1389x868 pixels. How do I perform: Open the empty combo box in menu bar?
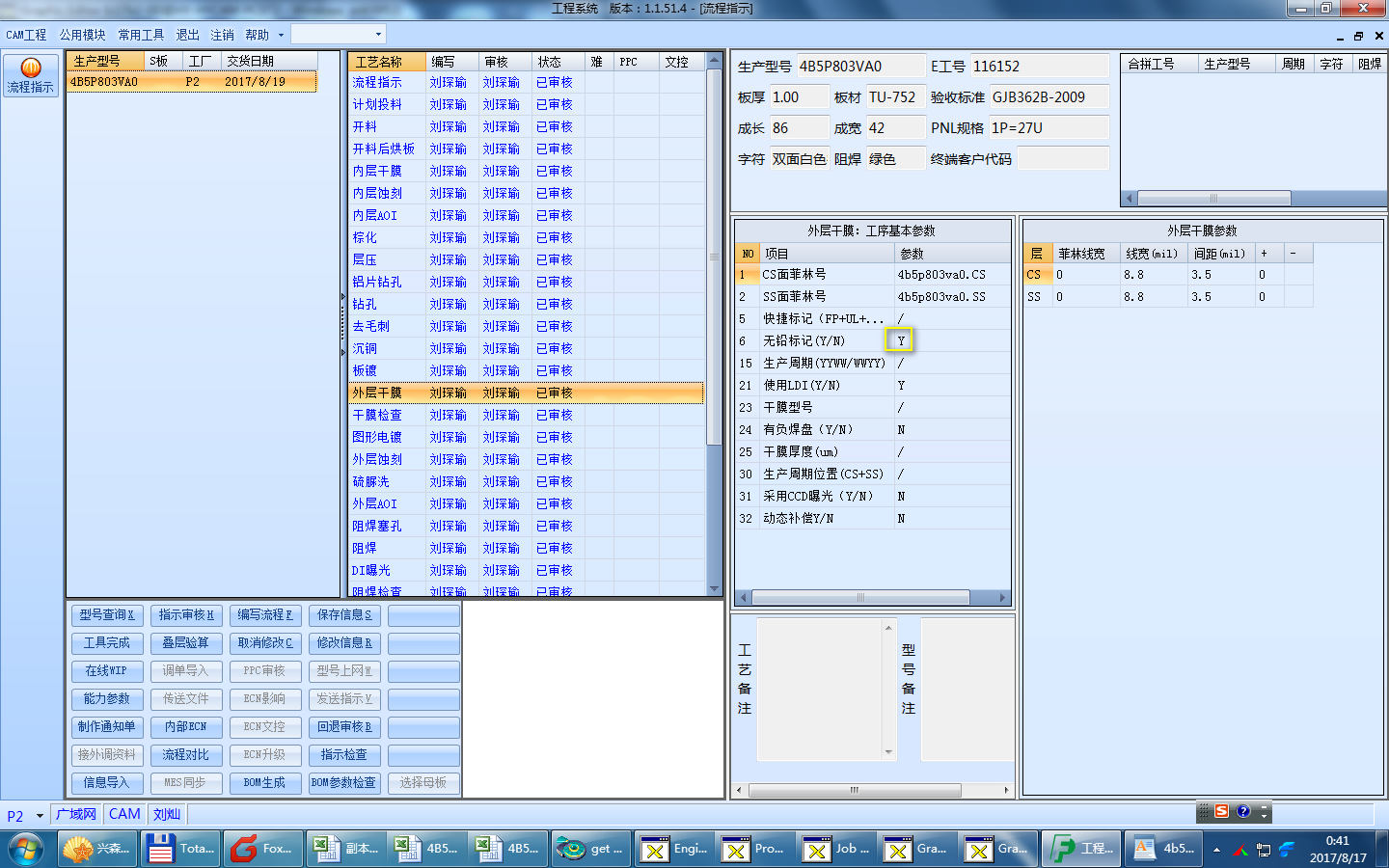(x=339, y=35)
